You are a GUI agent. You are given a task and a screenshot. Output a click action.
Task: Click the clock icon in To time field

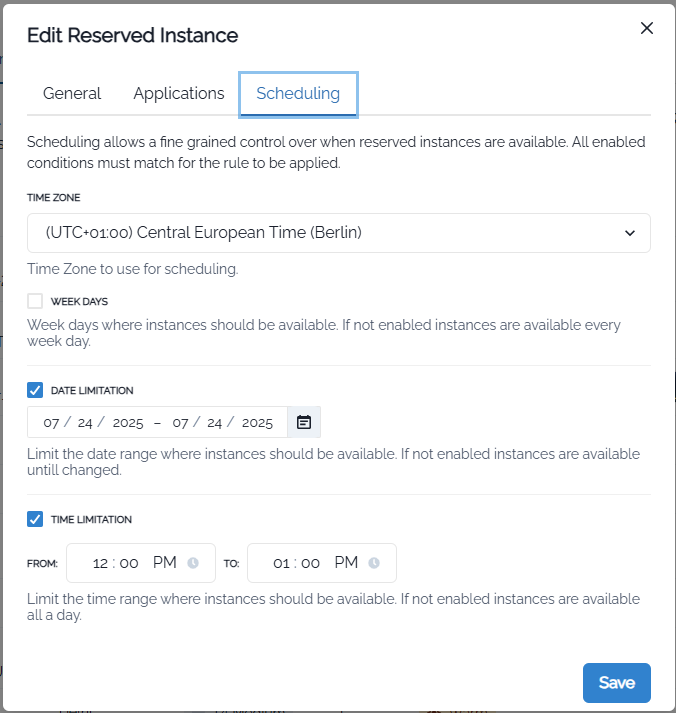pyautogui.click(x=374, y=563)
